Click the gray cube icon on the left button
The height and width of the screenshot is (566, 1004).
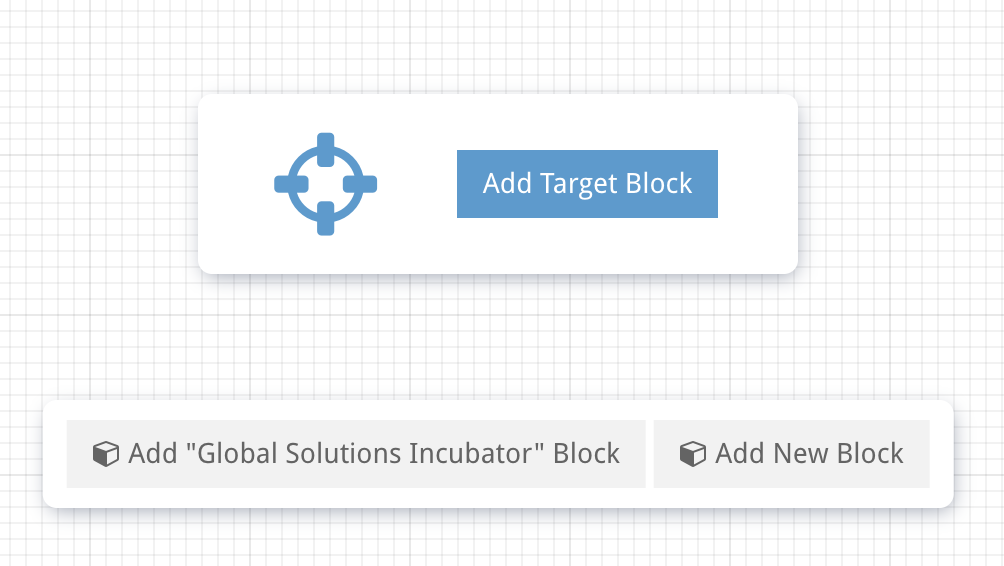106,454
